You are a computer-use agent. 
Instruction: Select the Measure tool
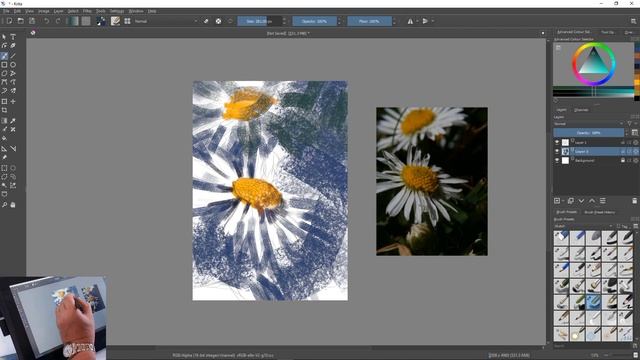(x=13, y=149)
